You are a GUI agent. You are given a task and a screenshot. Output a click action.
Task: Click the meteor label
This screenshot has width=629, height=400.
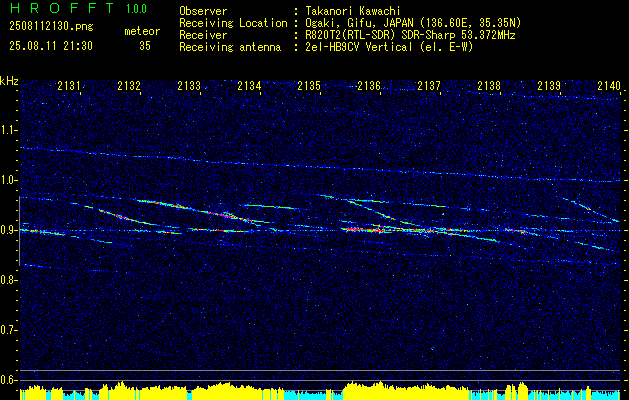[142, 31]
